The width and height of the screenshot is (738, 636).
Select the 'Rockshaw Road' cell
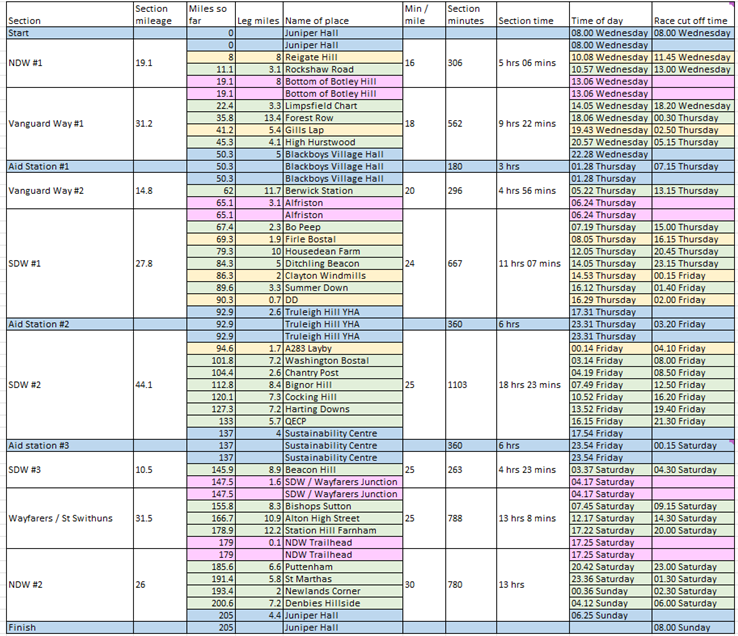click(343, 70)
